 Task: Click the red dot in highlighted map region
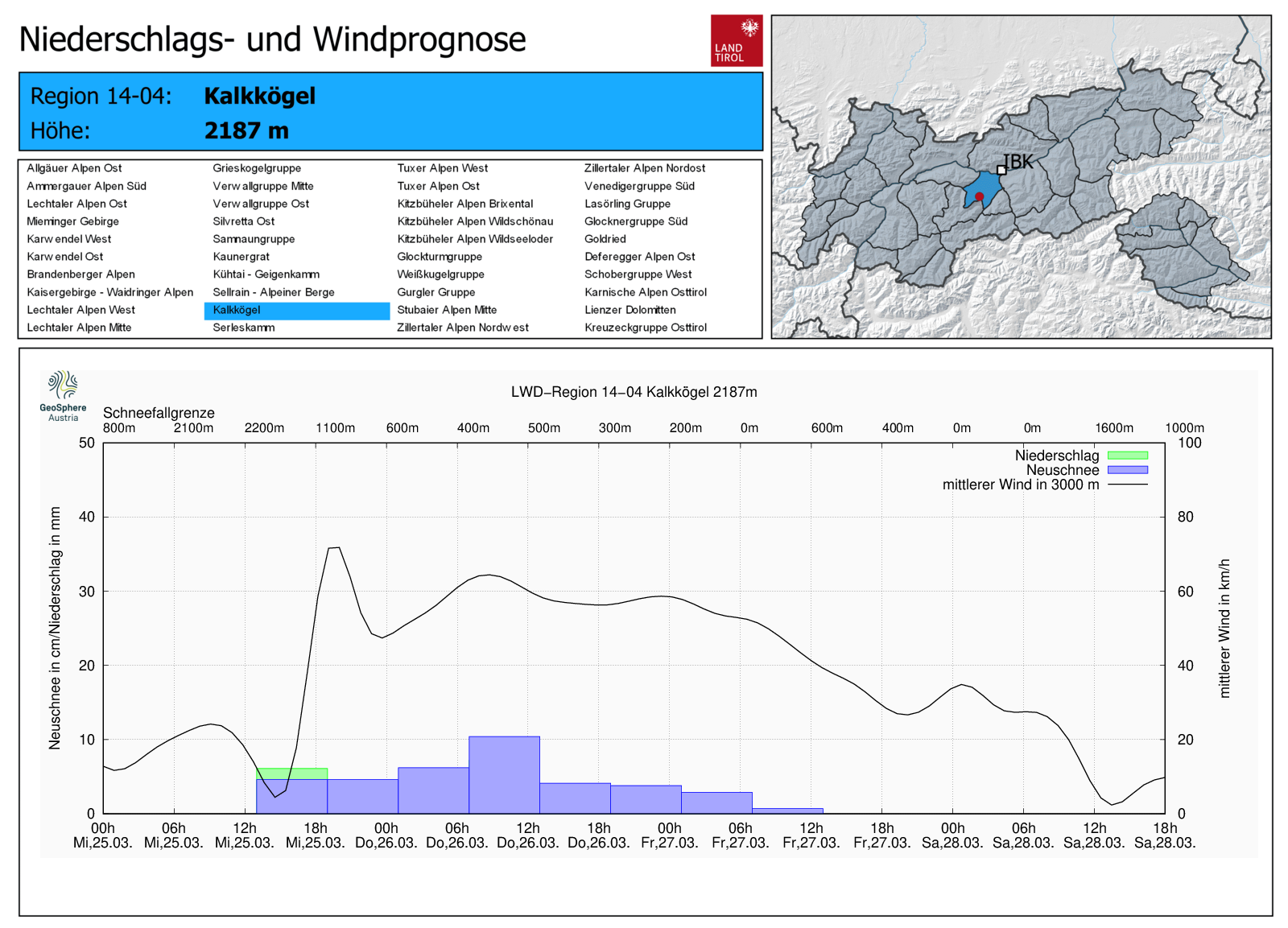[x=979, y=196]
